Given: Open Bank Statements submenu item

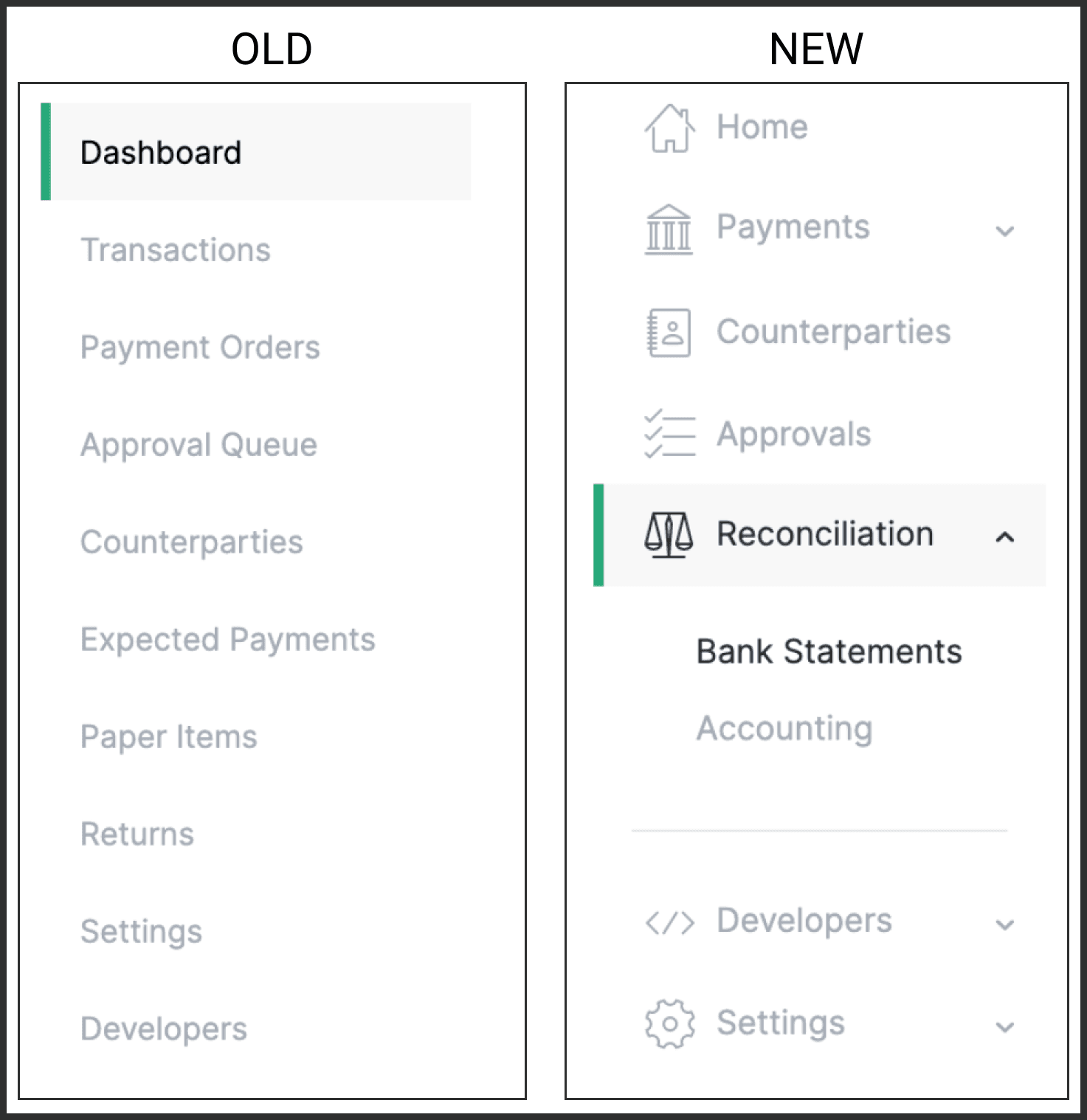Looking at the screenshot, I should (x=829, y=652).
